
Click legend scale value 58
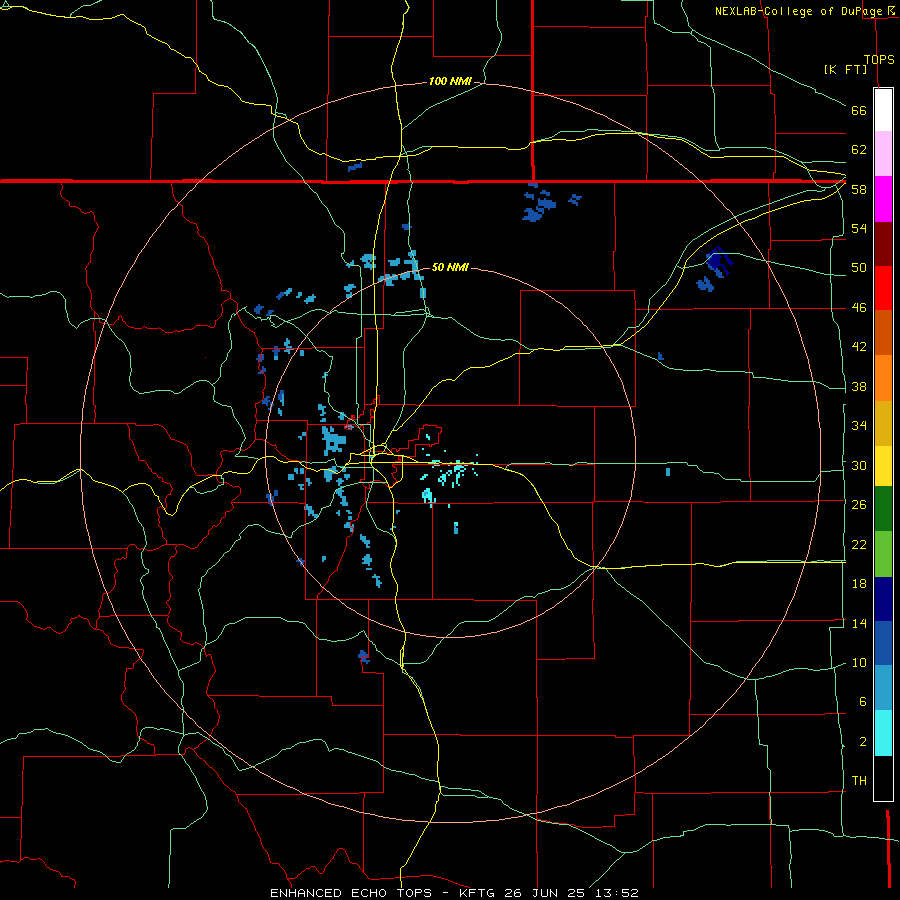pos(859,189)
